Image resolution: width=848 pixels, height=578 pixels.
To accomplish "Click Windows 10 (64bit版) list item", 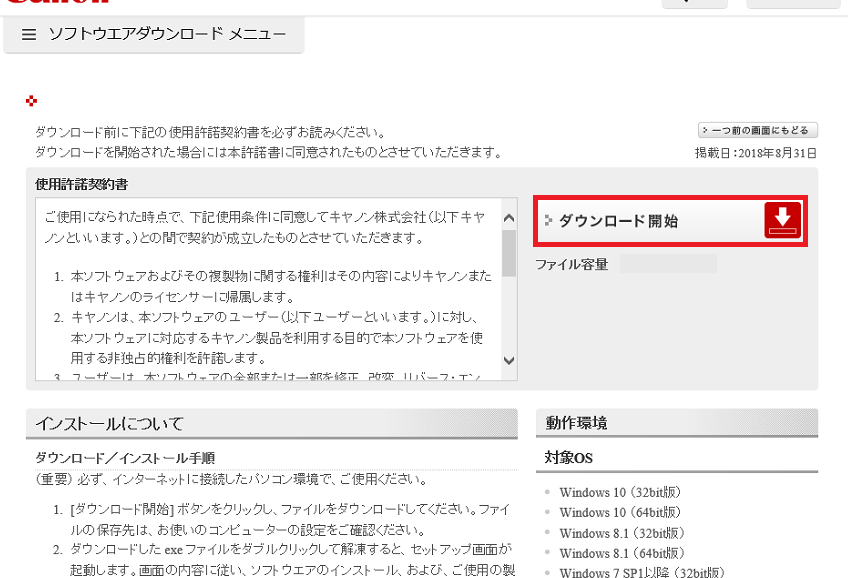I will click(x=620, y=512).
